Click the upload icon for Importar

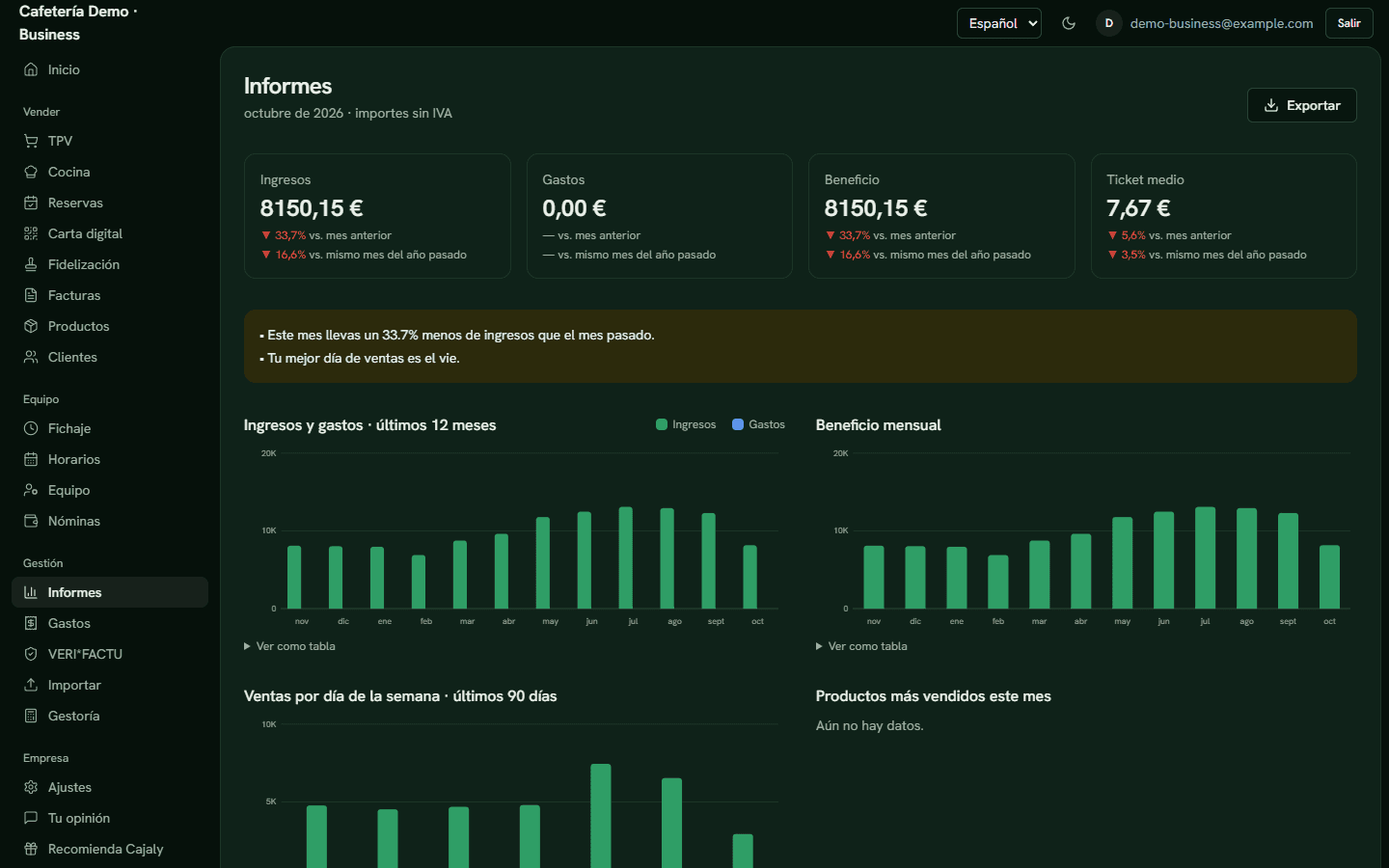[x=31, y=685]
